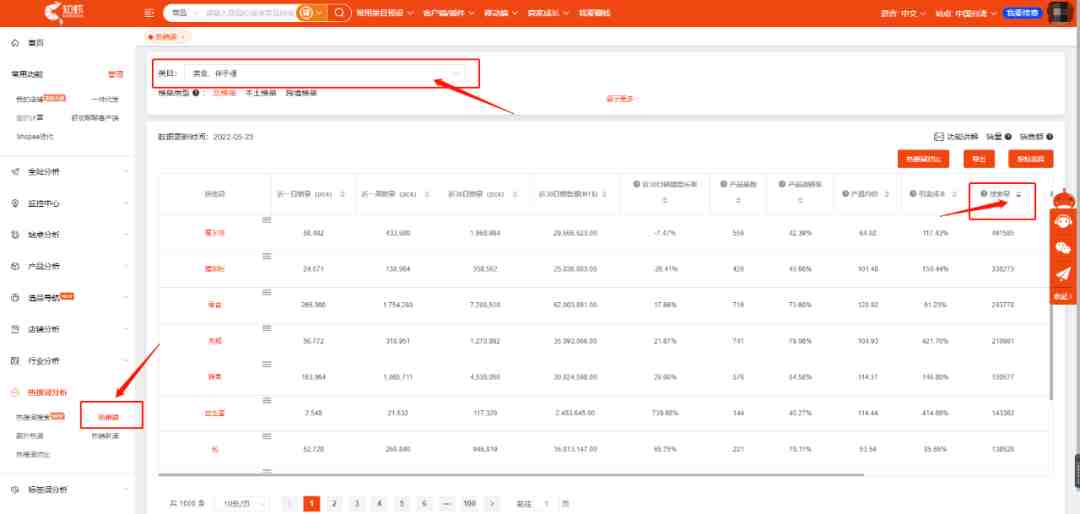Go to page 2 in pagination
Screen dimensions: 1080x514
pyautogui.click(x=334, y=504)
